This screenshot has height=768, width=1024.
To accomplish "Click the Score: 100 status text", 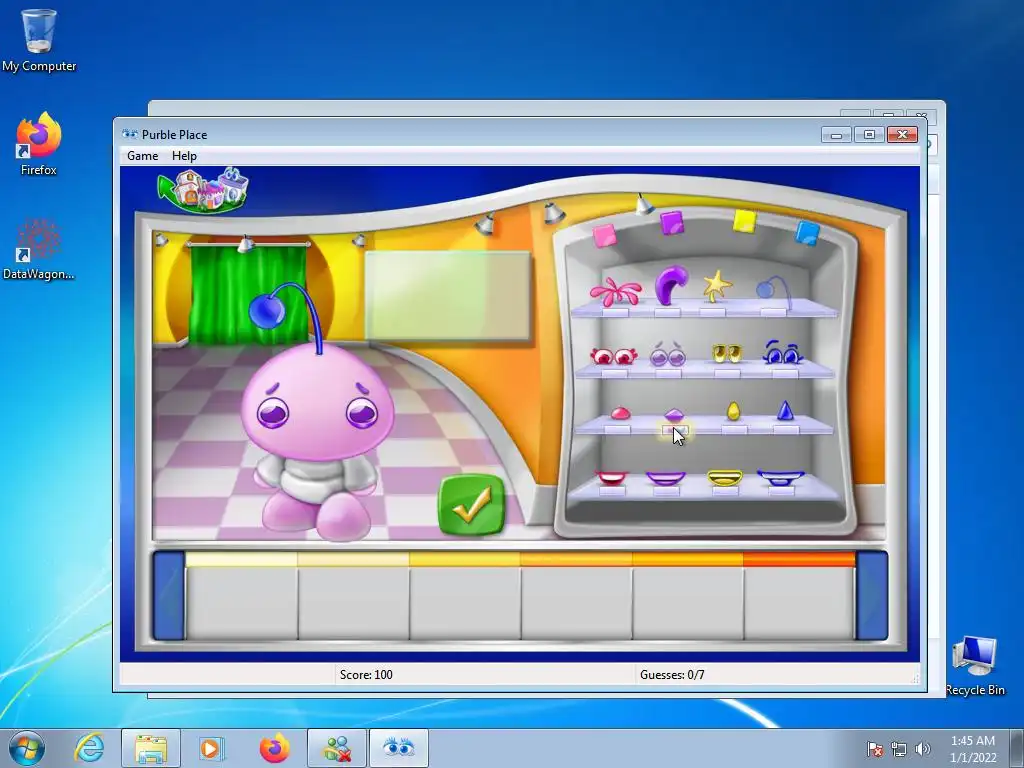I will [x=366, y=675].
